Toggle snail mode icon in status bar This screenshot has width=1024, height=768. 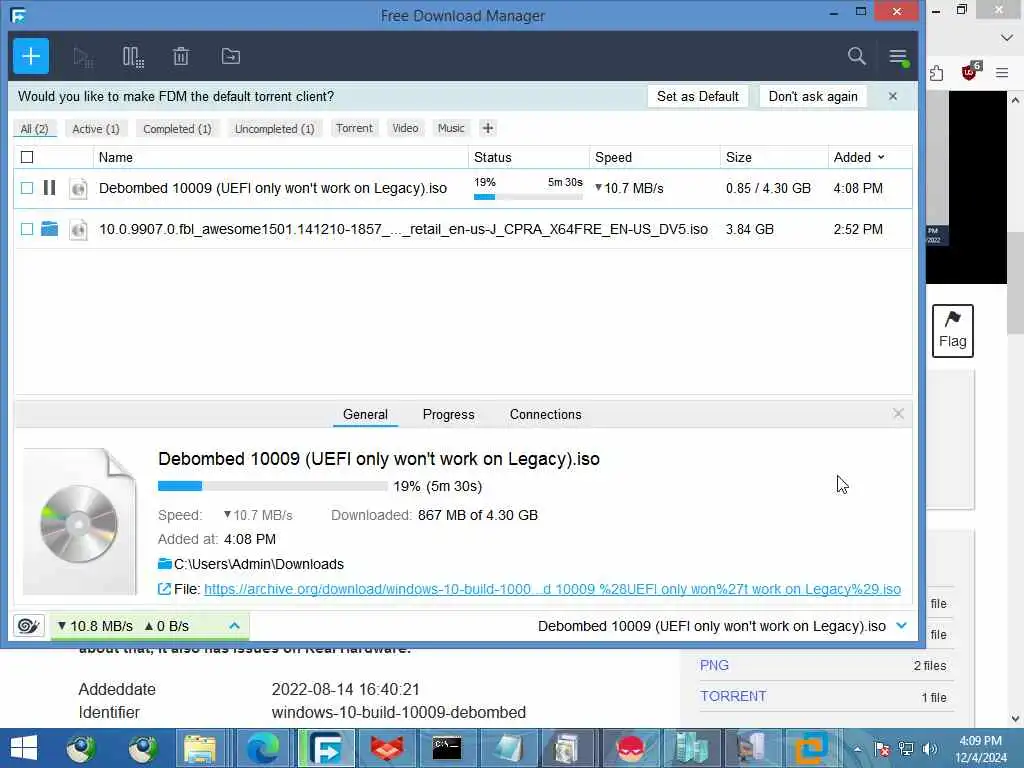coord(28,626)
